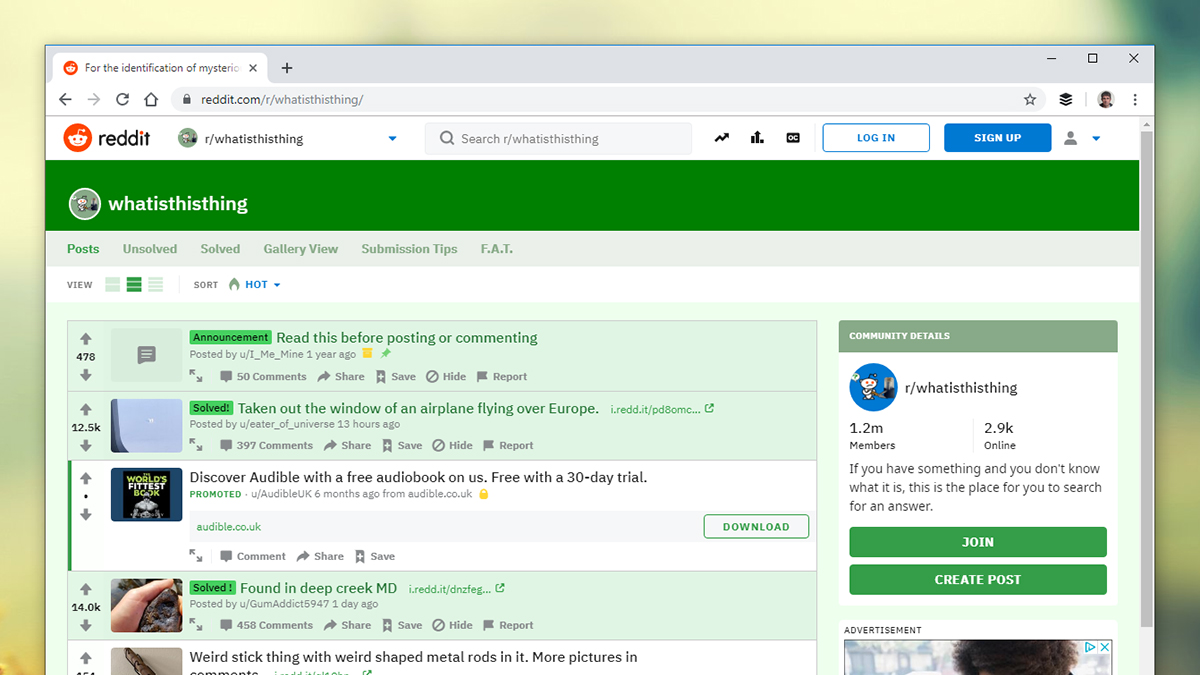Open the Submission Tips tab
The image size is (1200, 675).
coord(409,249)
